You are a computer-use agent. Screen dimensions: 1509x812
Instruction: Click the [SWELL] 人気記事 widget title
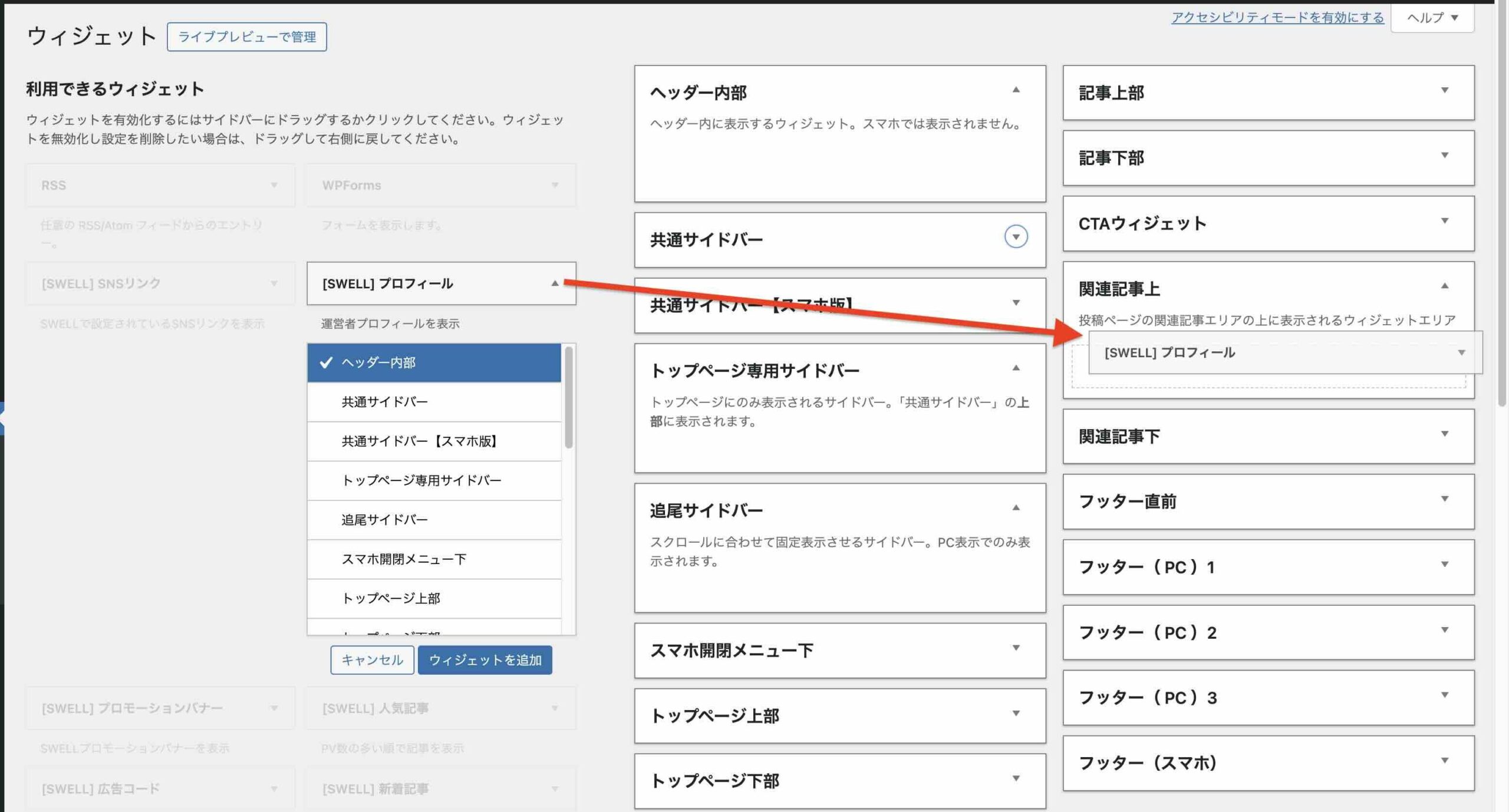click(375, 708)
